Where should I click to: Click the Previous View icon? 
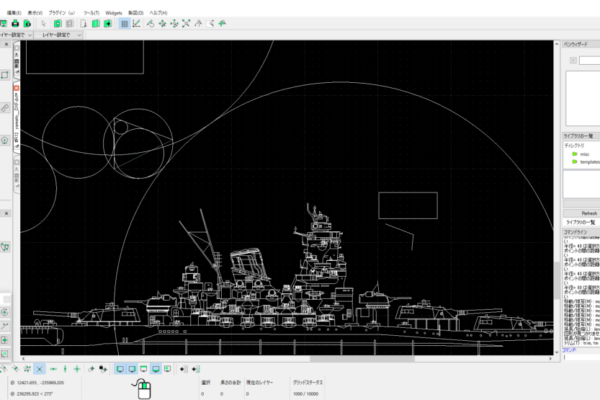point(198,24)
